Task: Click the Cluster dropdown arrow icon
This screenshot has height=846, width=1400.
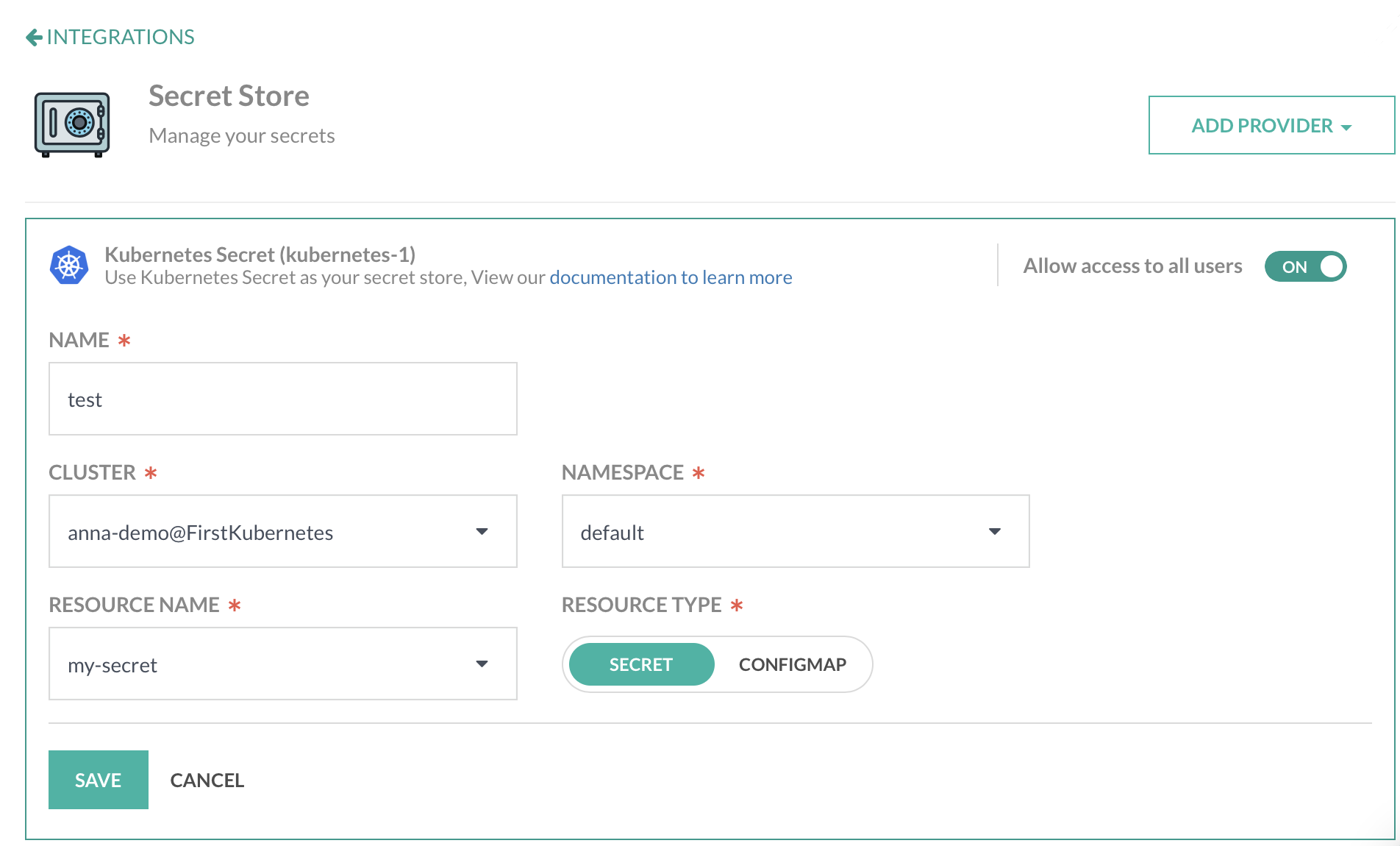Action: coord(482,531)
